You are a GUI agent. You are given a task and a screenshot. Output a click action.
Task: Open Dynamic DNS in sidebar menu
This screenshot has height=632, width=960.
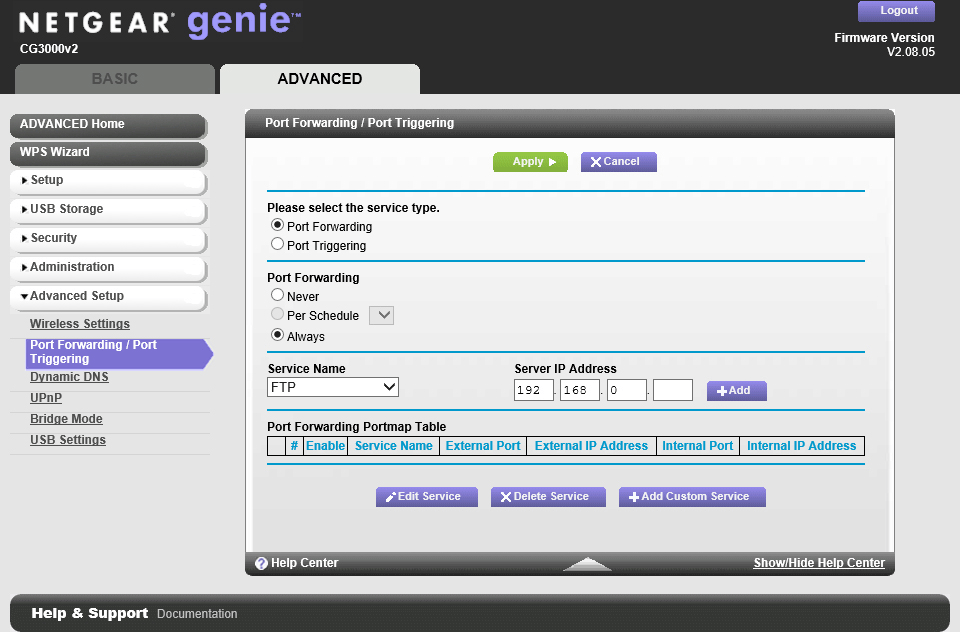[69, 377]
